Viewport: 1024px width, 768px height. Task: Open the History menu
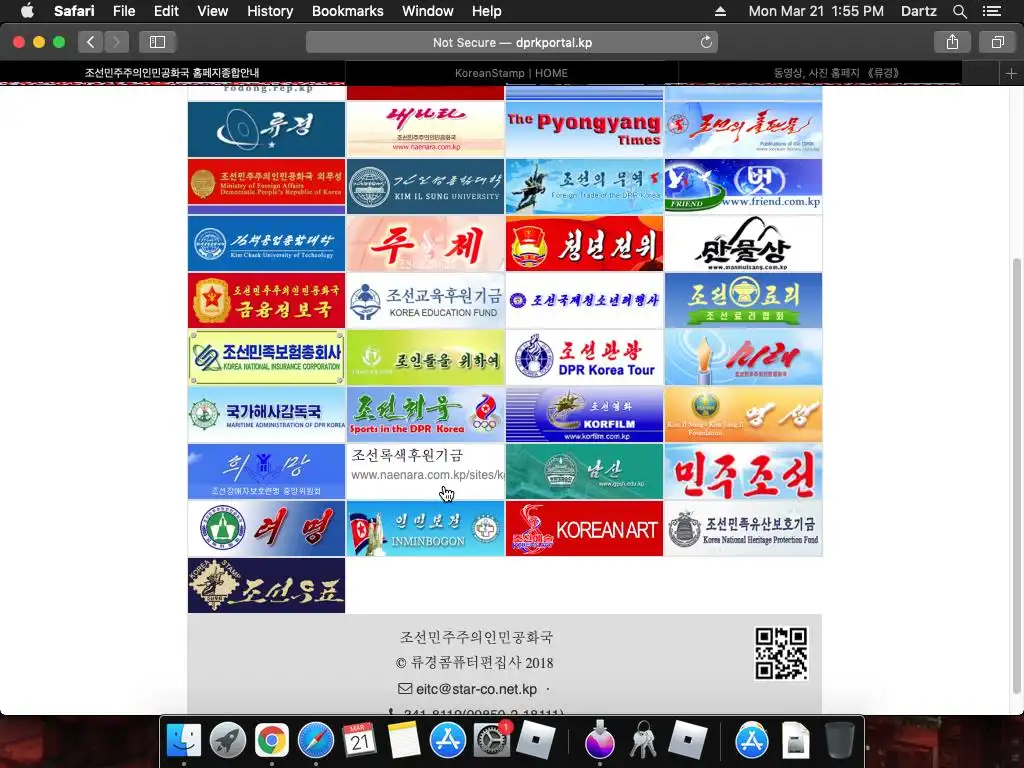[270, 11]
